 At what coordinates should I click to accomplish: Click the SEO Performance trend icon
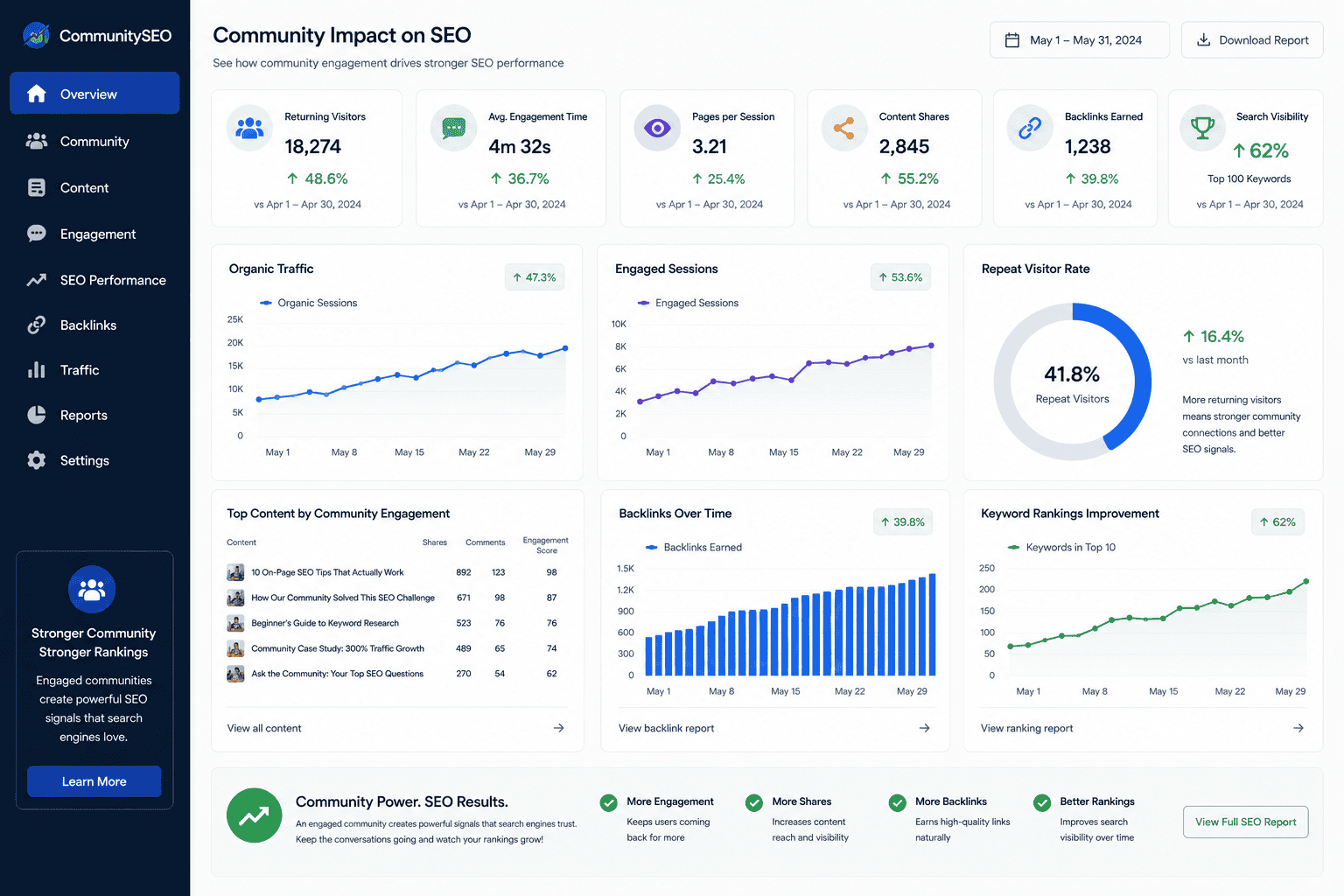[x=37, y=280]
